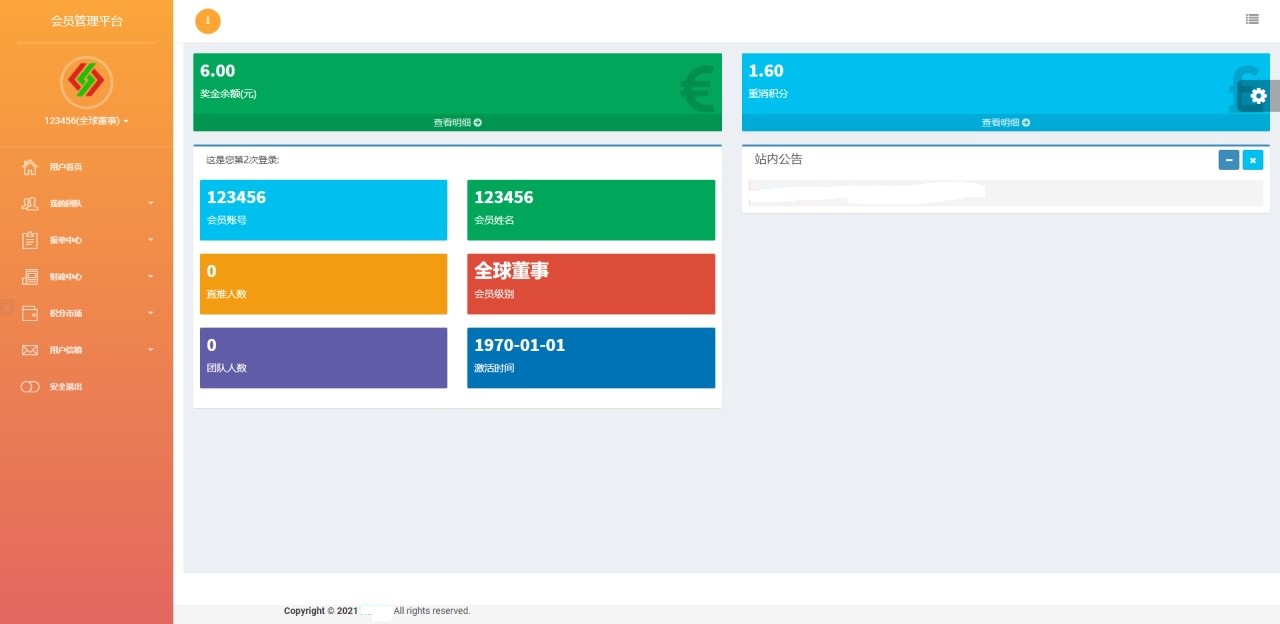Click the 这是您第2次登录 text
1280x624 pixels.
pos(243,160)
